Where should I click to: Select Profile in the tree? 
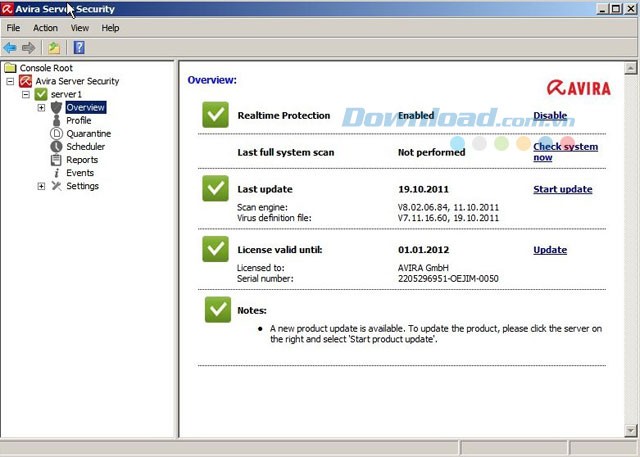point(79,120)
